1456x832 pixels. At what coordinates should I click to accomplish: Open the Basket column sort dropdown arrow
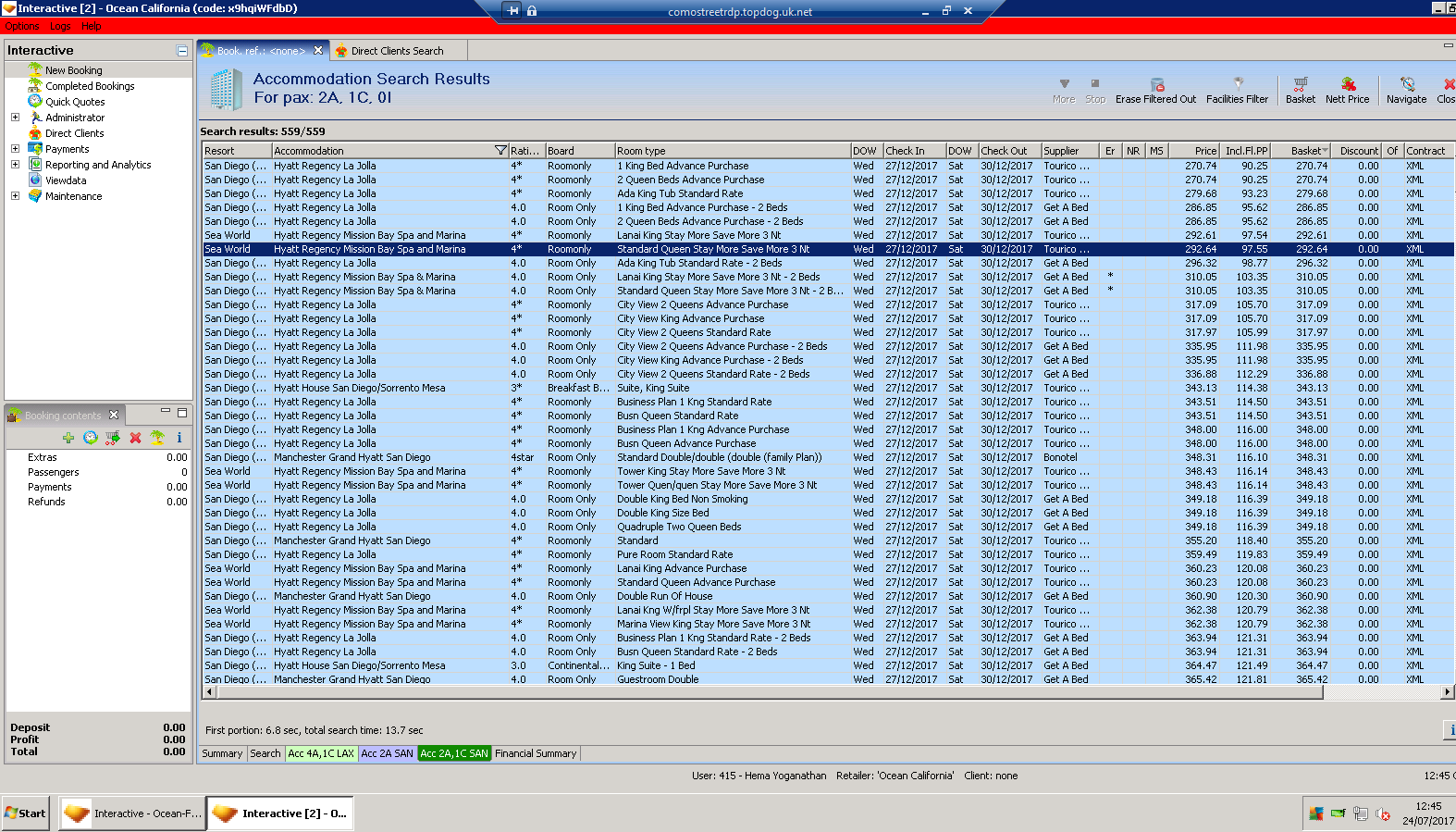[x=1326, y=150]
